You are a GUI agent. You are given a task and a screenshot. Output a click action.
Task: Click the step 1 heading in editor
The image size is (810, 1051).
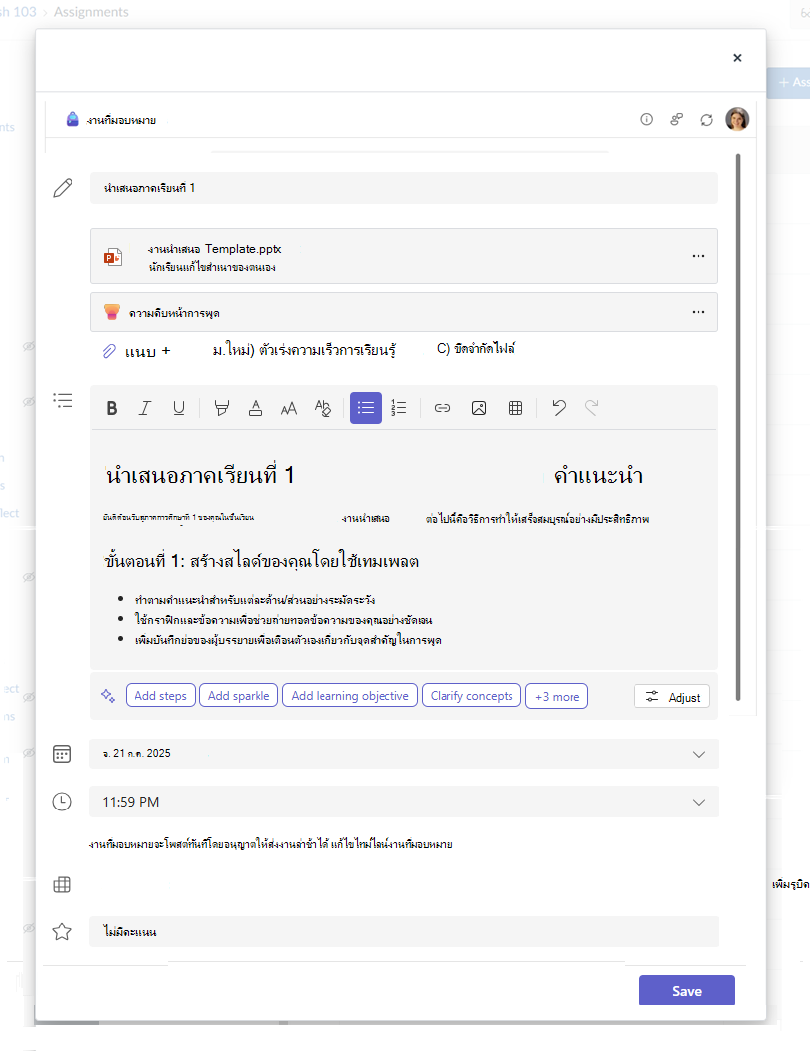click(x=262, y=561)
